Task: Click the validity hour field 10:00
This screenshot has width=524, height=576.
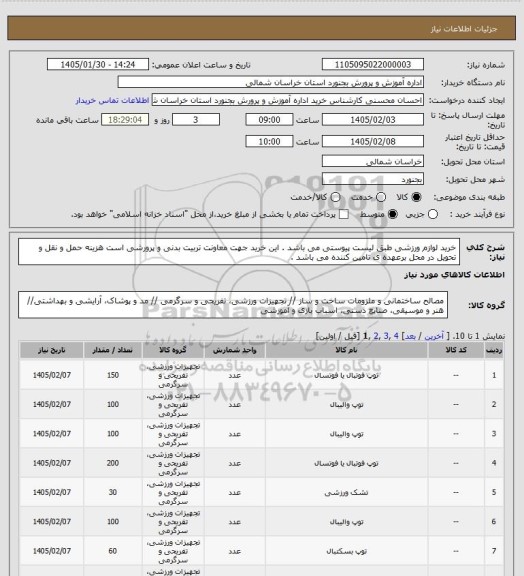Action: pos(269,141)
